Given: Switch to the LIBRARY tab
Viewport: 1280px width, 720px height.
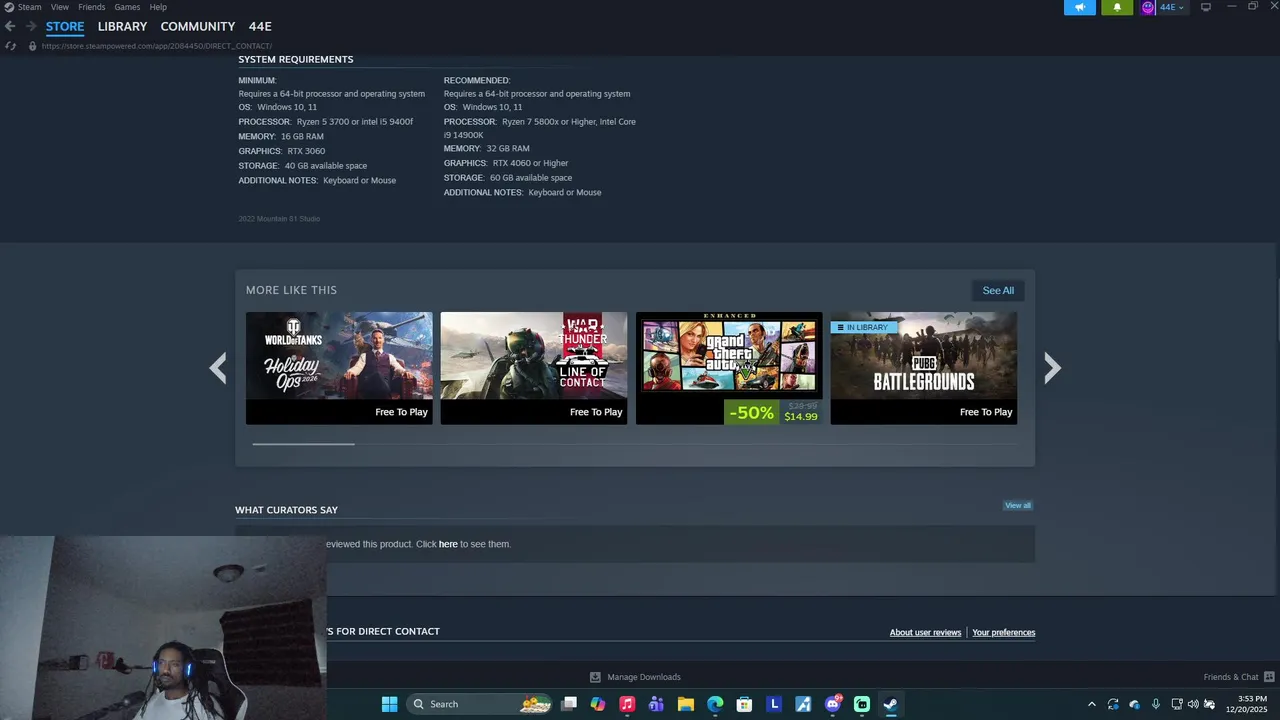Looking at the screenshot, I should click(x=122, y=26).
